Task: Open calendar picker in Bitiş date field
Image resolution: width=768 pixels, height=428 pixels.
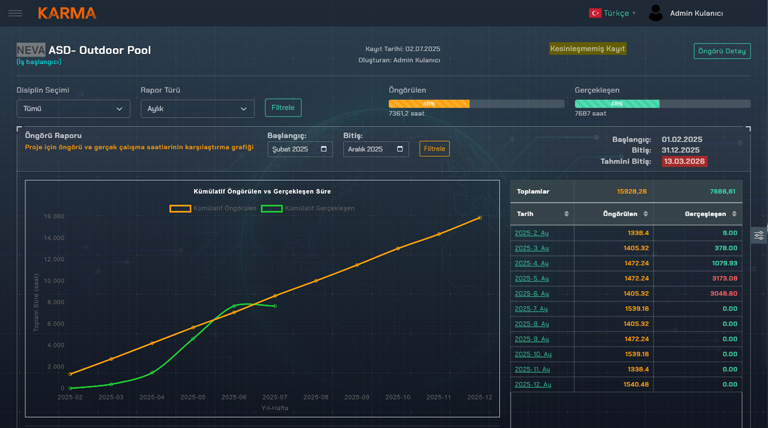Action: tap(401, 149)
